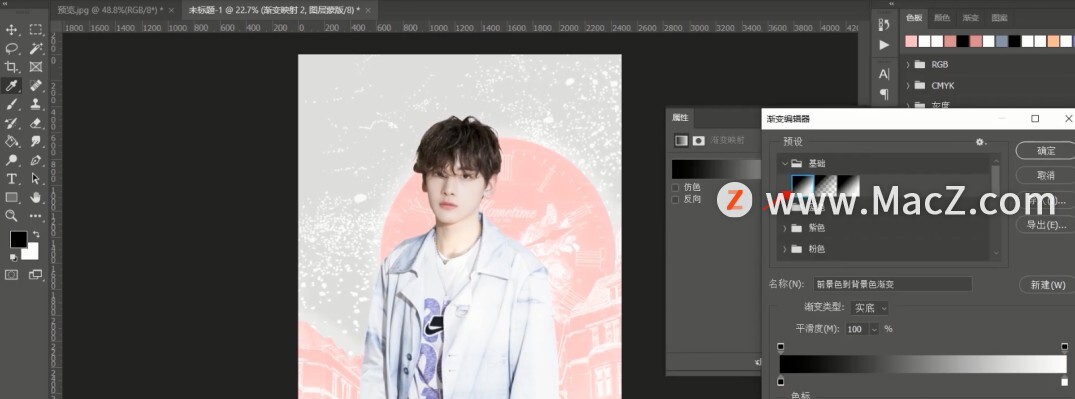This screenshot has height=399, width=1075.
Task: Select the Brush tool
Action: [x=12, y=104]
